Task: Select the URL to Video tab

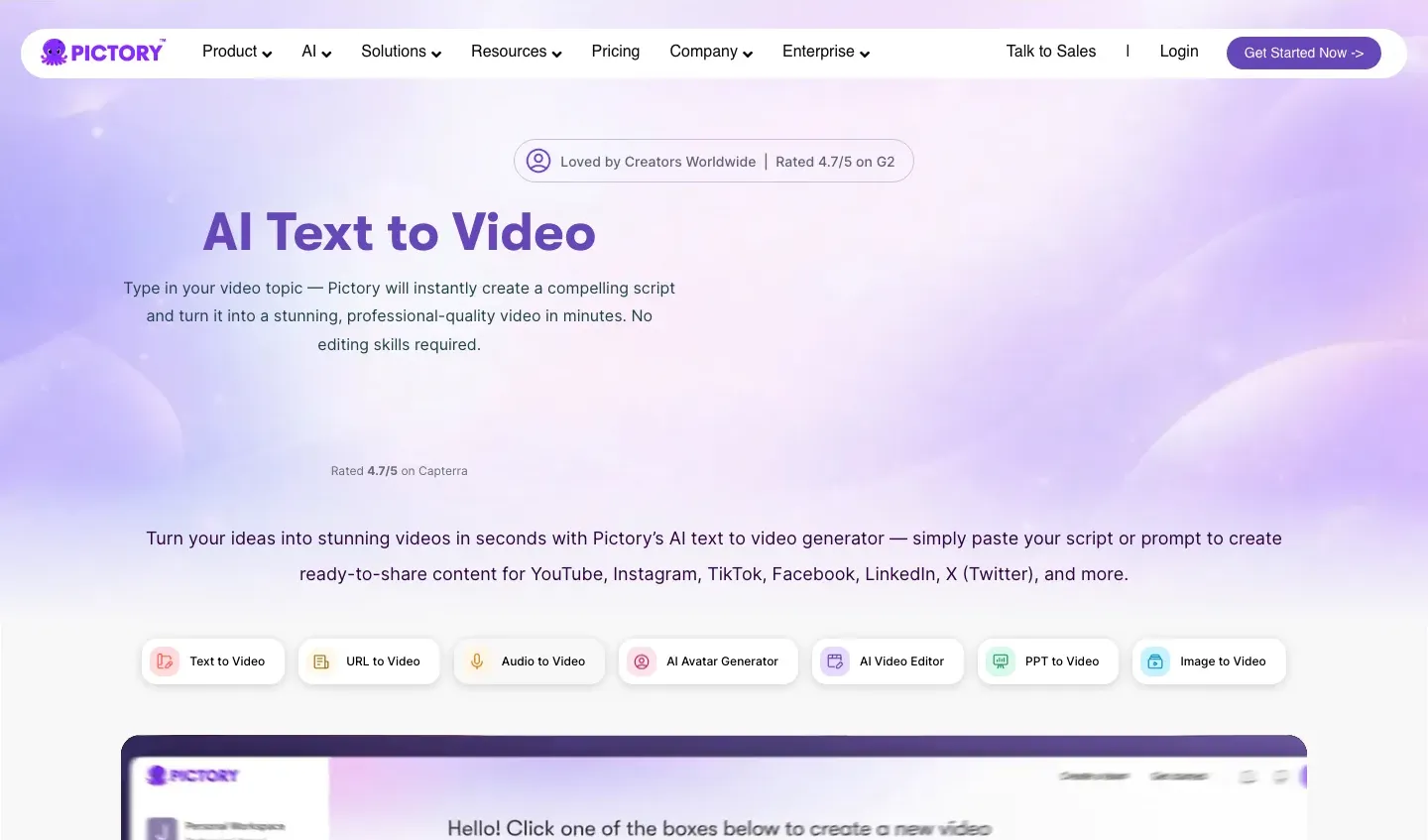Action: (369, 661)
